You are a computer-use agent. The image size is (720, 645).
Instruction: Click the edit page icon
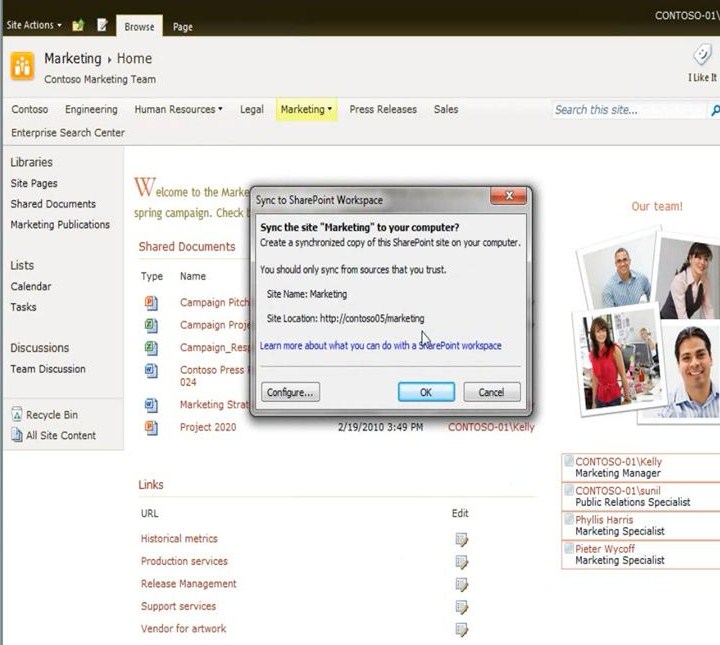pyautogui.click(x=102, y=25)
